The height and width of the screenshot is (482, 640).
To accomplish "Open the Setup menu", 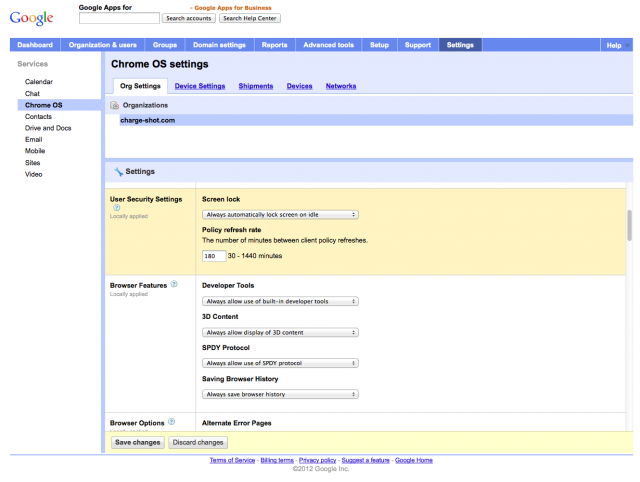I will click(380, 45).
